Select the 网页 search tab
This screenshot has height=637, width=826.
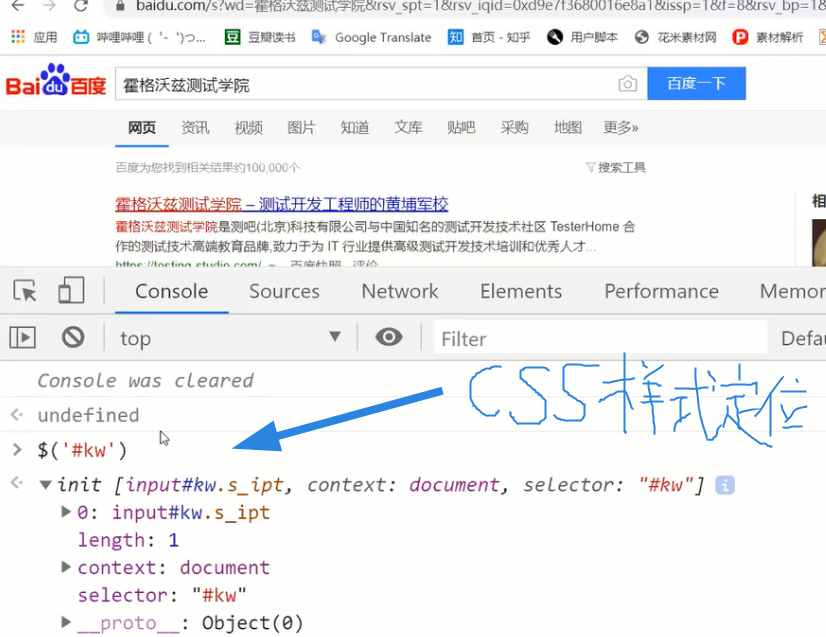pyautogui.click(x=142, y=128)
